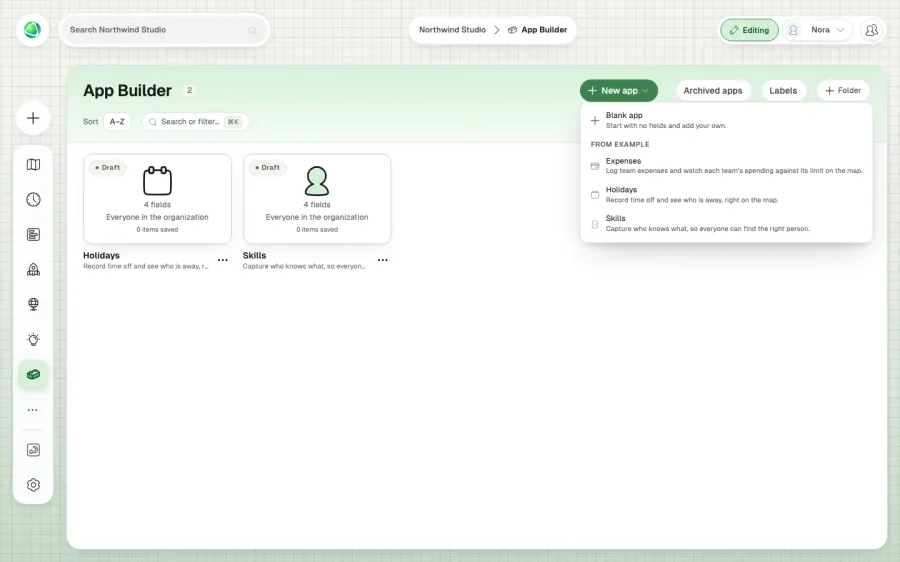Open the Skills draft app card
The image size is (900, 562).
[x=317, y=199]
